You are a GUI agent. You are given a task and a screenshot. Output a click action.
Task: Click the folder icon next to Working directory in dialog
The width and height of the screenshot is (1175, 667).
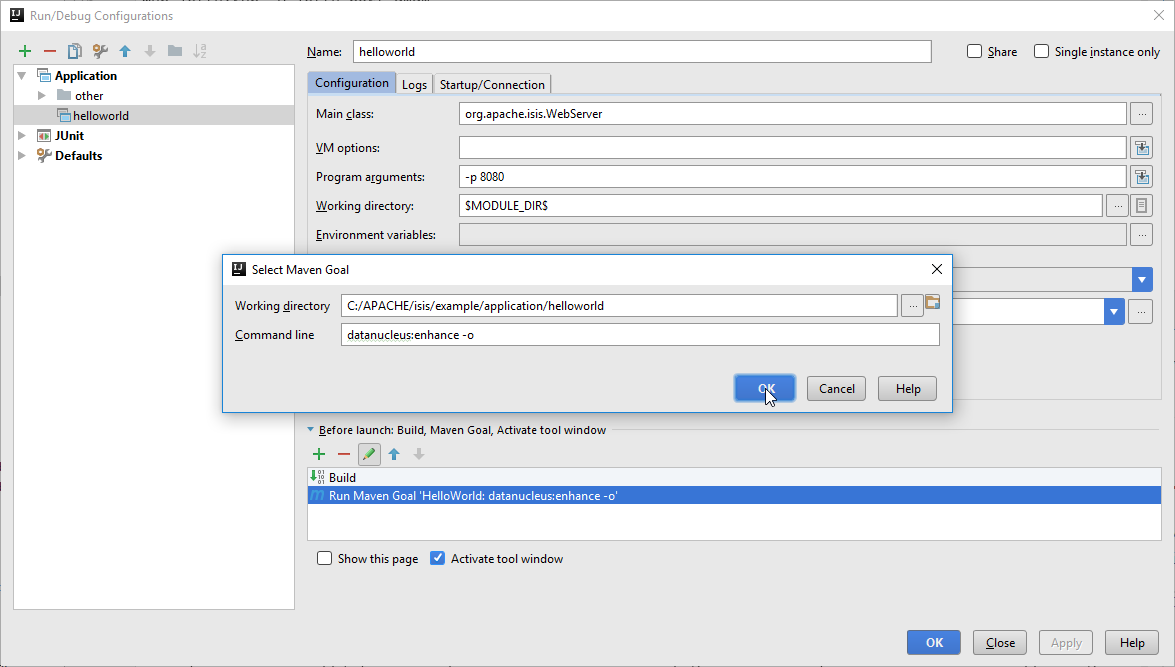(933, 304)
